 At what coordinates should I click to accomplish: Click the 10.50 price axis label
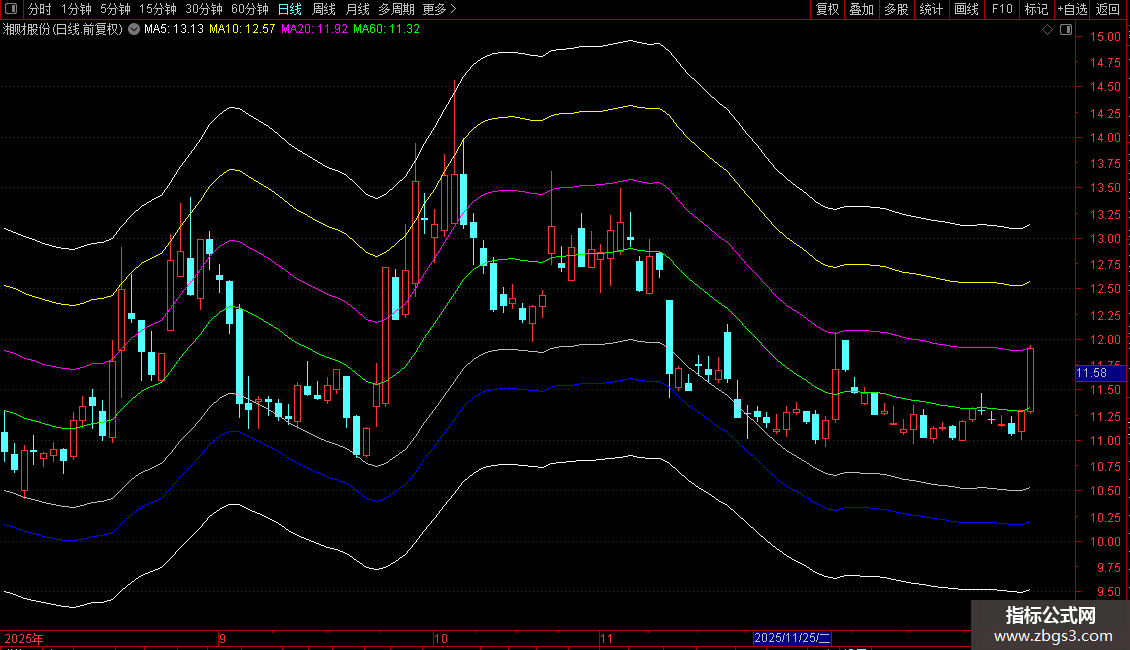[x=1105, y=491]
